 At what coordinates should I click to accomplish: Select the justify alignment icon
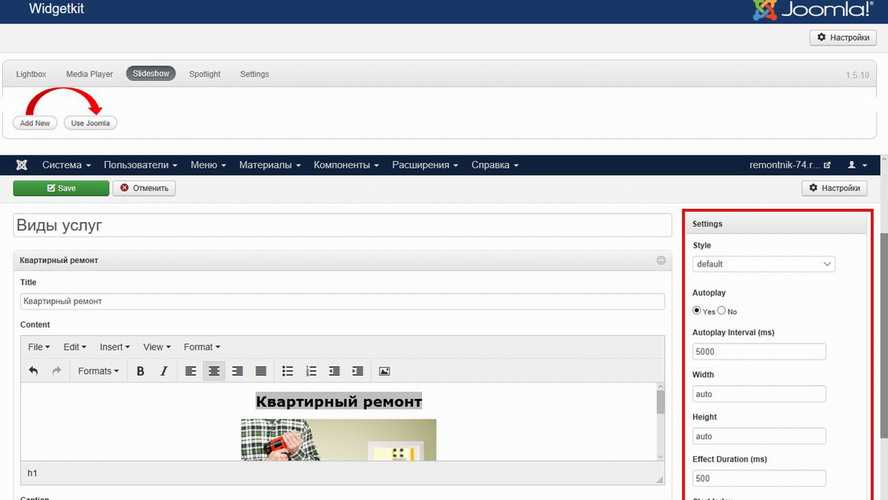pyautogui.click(x=261, y=371)
